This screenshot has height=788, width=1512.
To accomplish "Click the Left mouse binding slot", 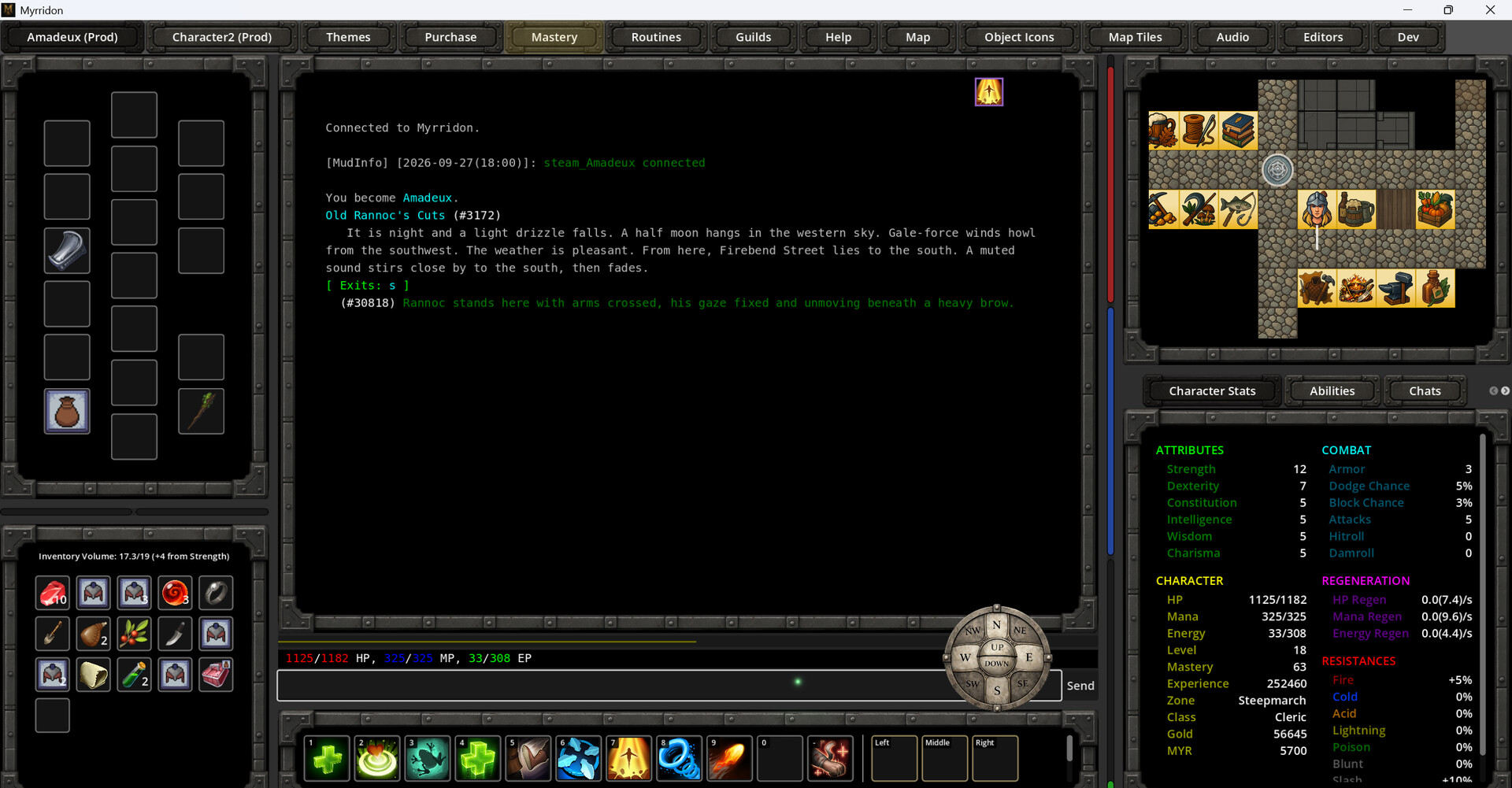I will click(x=894, y=758).
